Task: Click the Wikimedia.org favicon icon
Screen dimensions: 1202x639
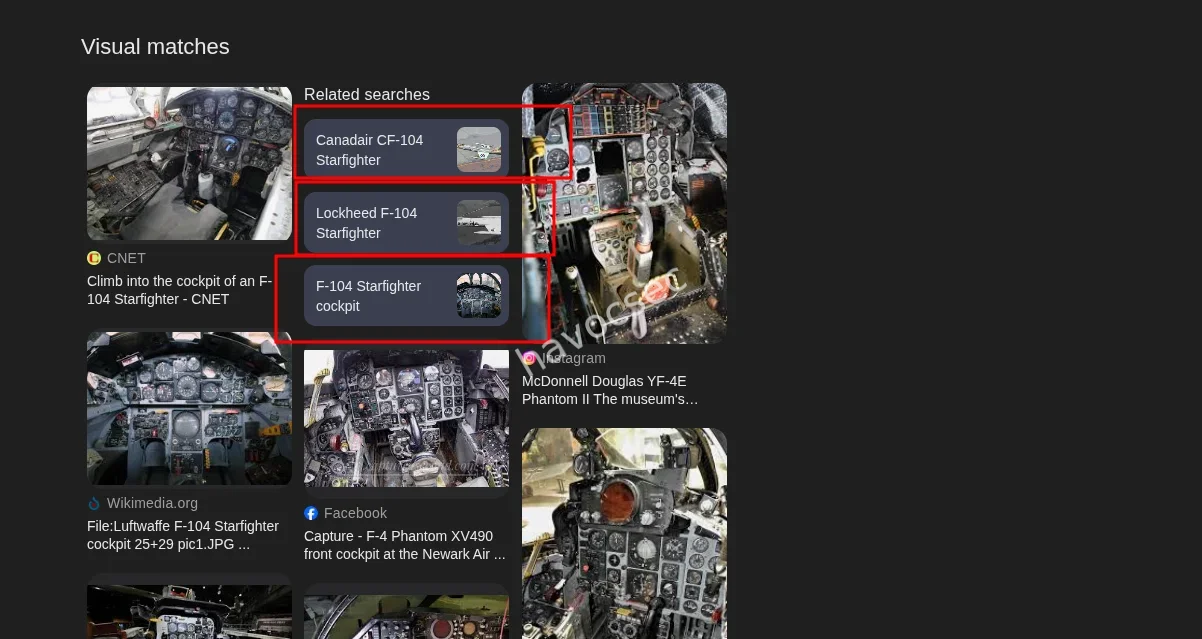Action: [x=94, y=504]
